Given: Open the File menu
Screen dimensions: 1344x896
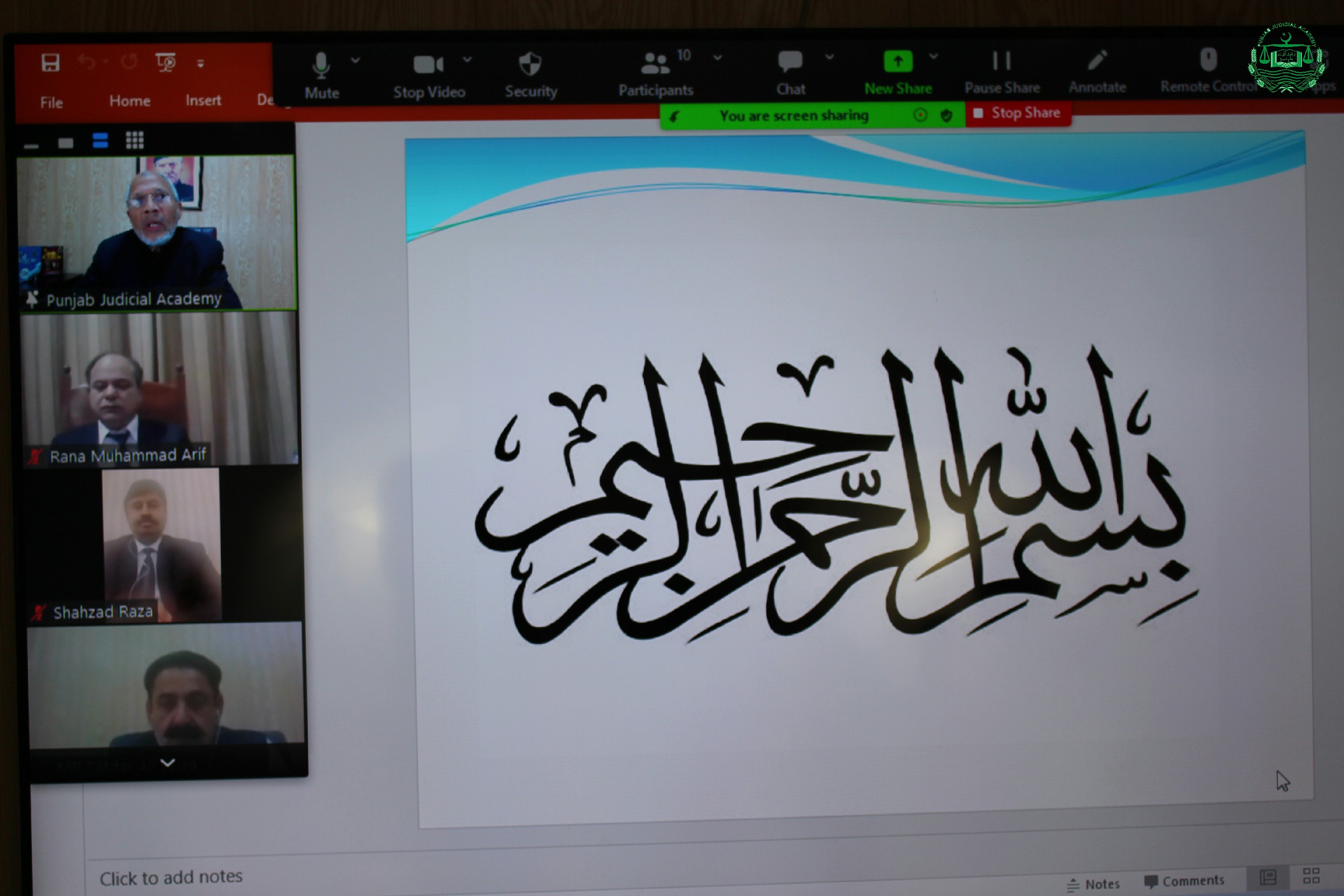Looking at the screenshot, I should tap(52, 103).
